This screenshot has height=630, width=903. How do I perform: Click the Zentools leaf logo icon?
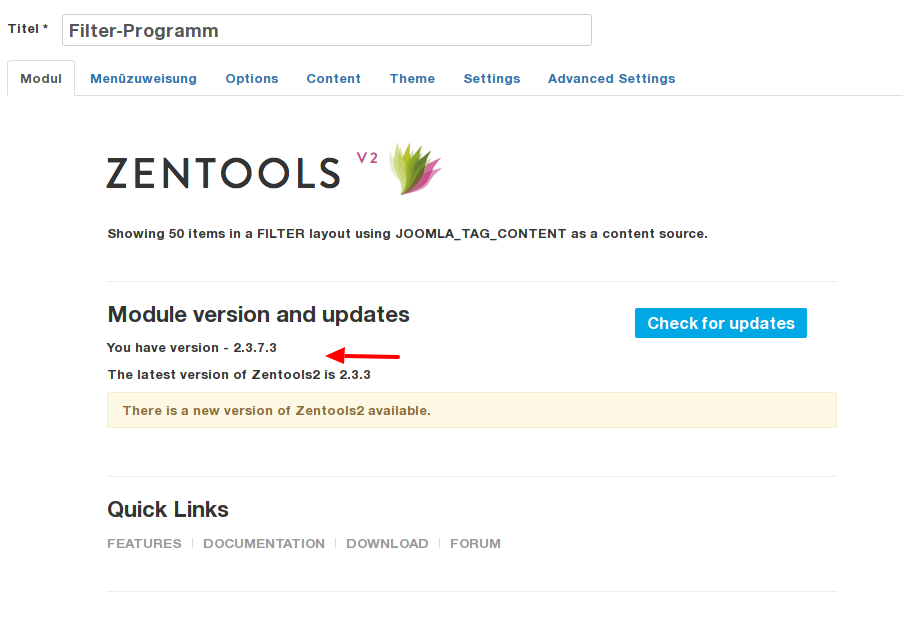pyautogui.click(x=415, y=168)
